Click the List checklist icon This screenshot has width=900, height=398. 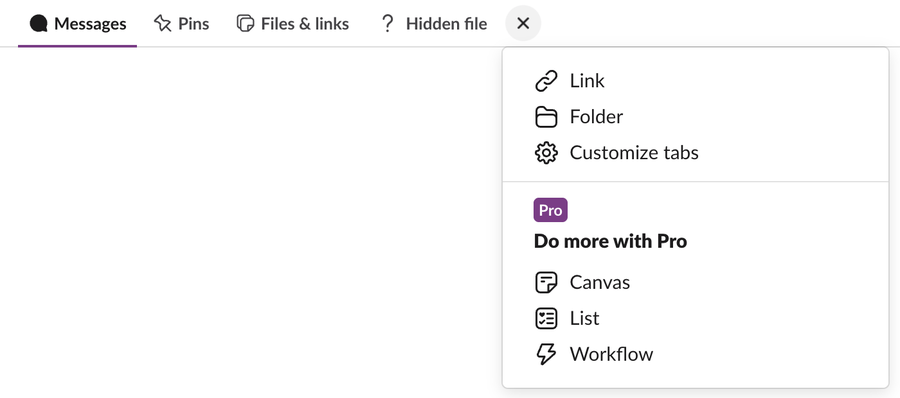[546, 318]
